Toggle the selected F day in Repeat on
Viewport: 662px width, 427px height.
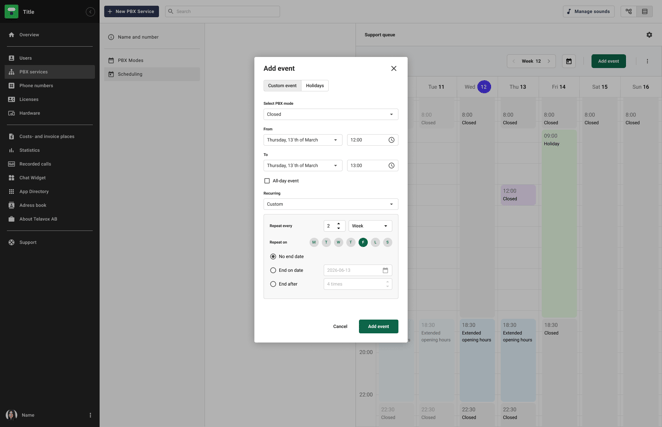click(x=363, y=242)
